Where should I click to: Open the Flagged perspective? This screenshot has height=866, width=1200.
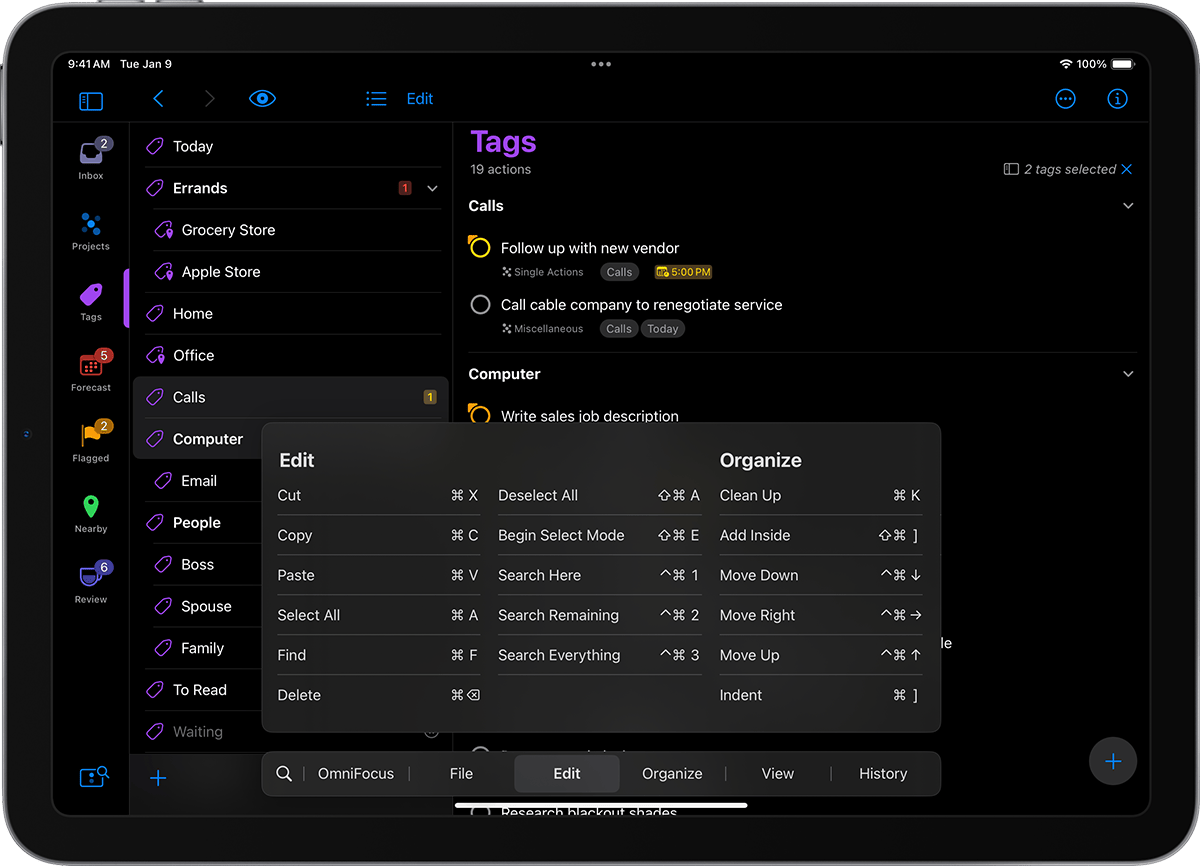click(x=91, y=441)
